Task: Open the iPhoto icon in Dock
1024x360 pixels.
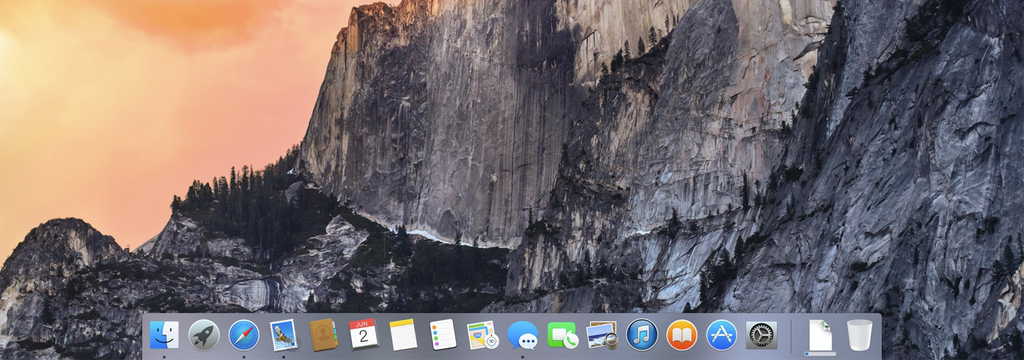Action: (602, 335)
